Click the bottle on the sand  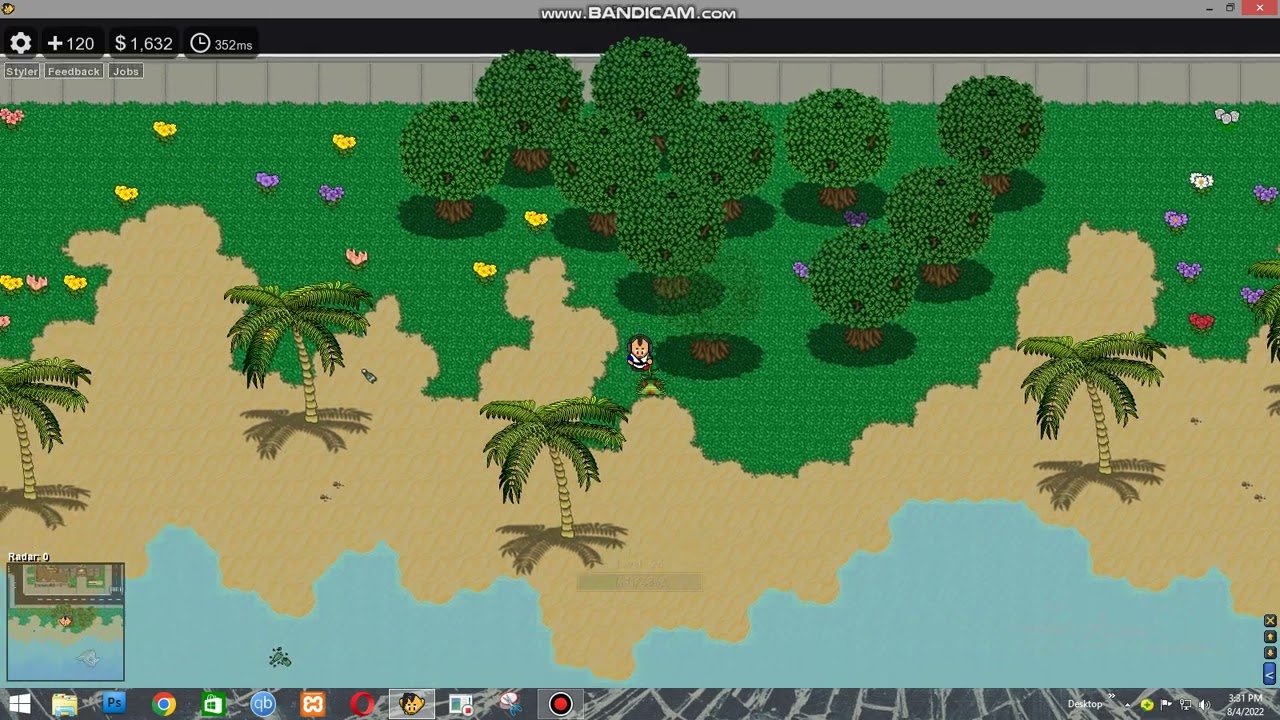(x=369, y=376)
